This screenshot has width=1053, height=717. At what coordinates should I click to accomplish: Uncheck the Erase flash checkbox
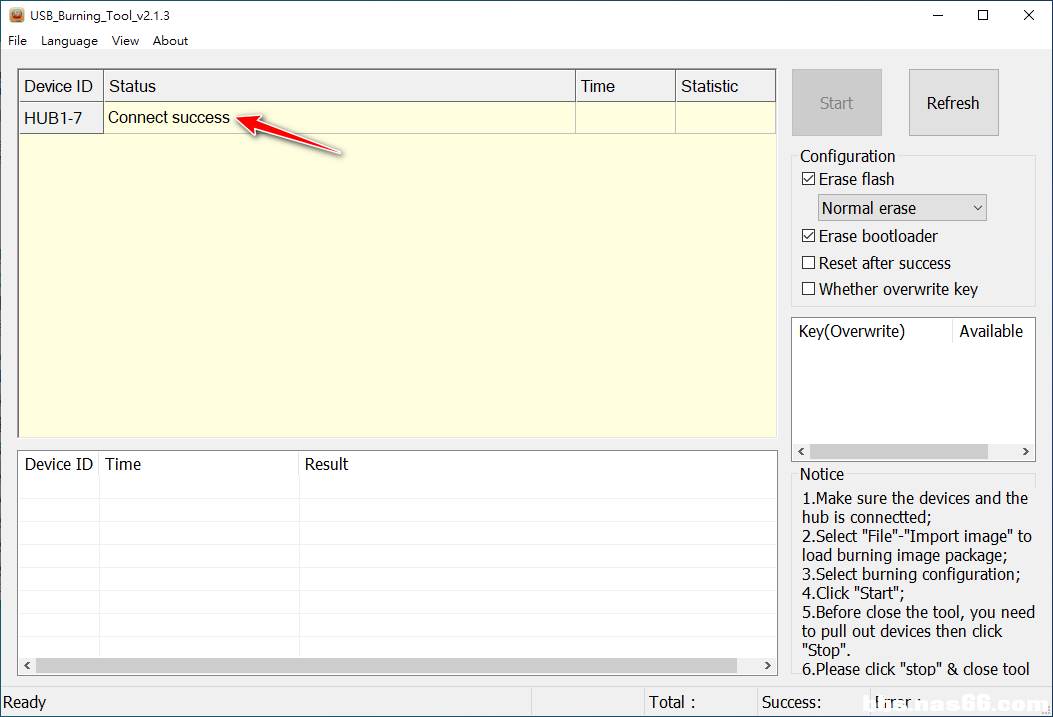point(809,180)
